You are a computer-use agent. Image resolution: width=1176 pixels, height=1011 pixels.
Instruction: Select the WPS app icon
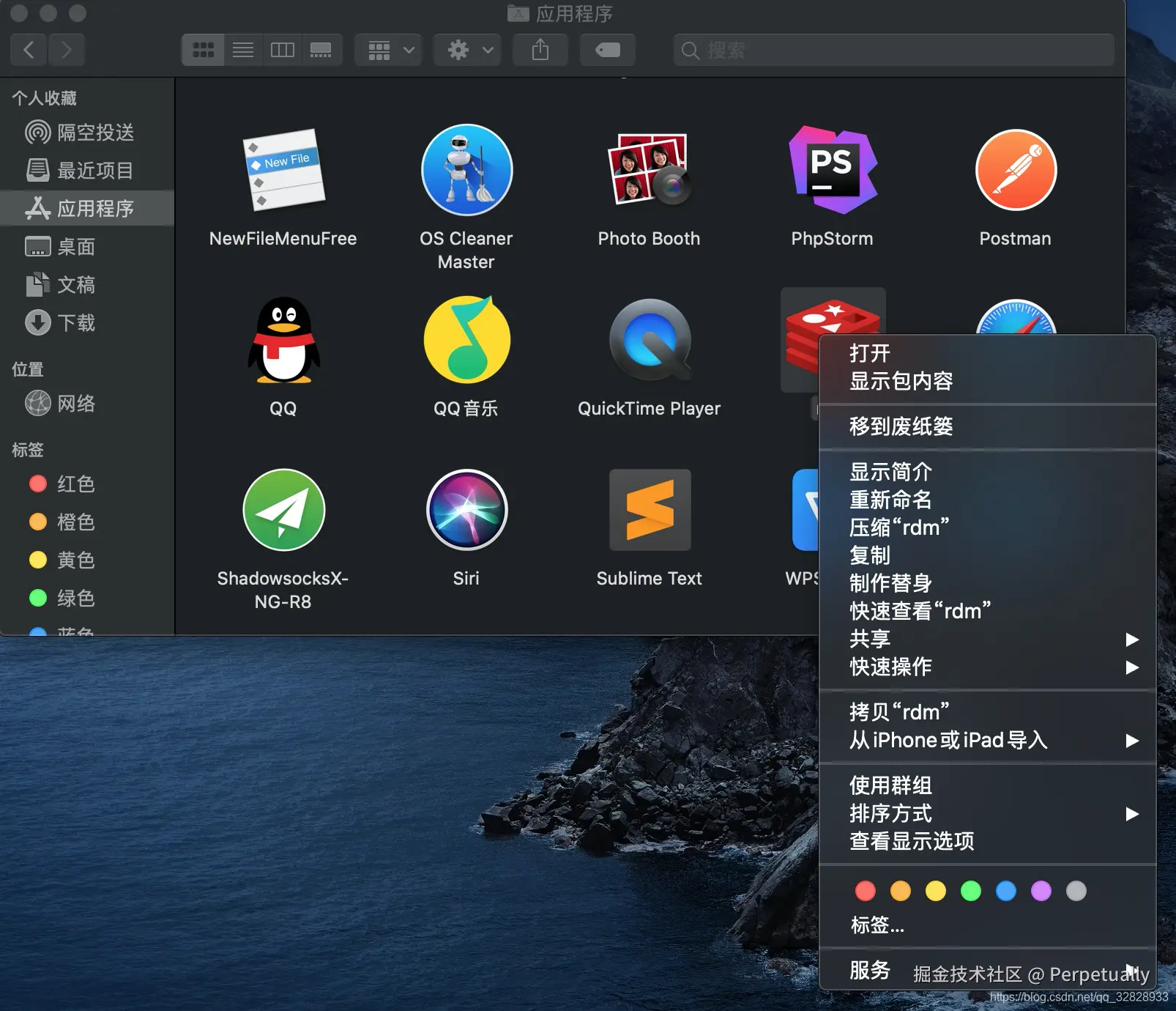pos(805,510)
